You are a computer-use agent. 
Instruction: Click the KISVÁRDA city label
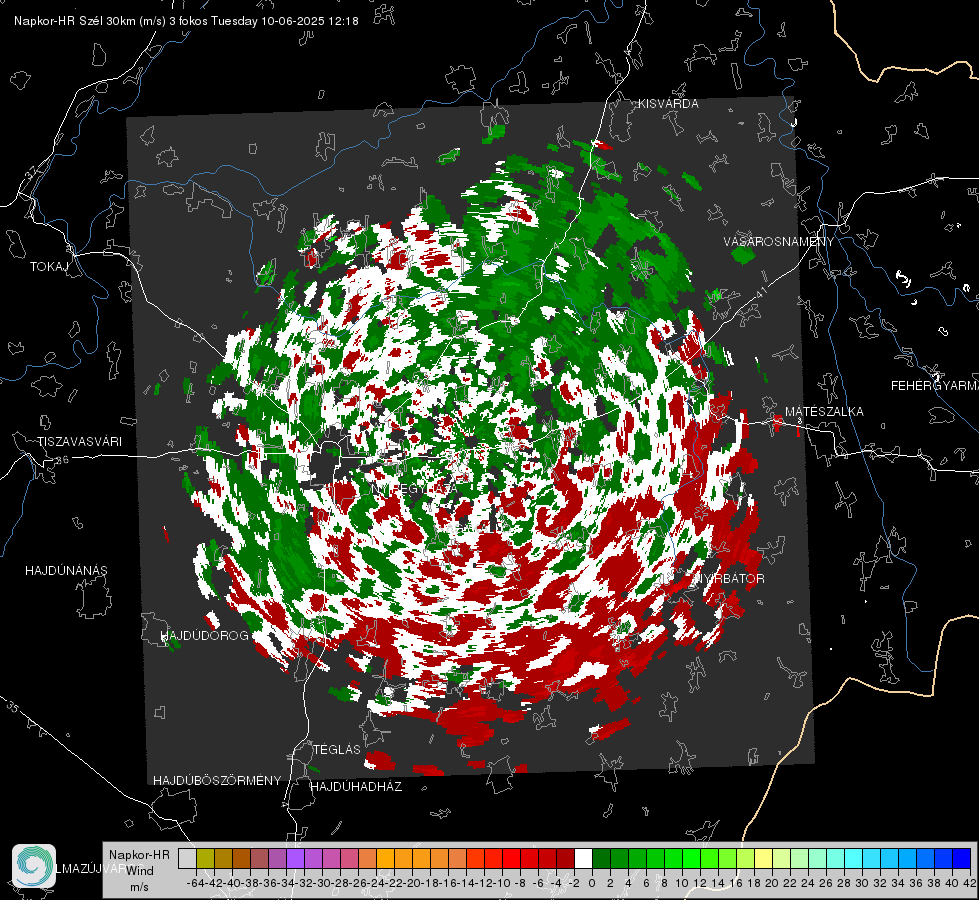coord(668,104)
